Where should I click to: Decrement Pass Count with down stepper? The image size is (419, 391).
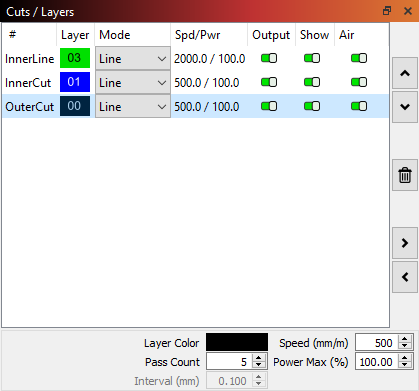click(259, 365)
